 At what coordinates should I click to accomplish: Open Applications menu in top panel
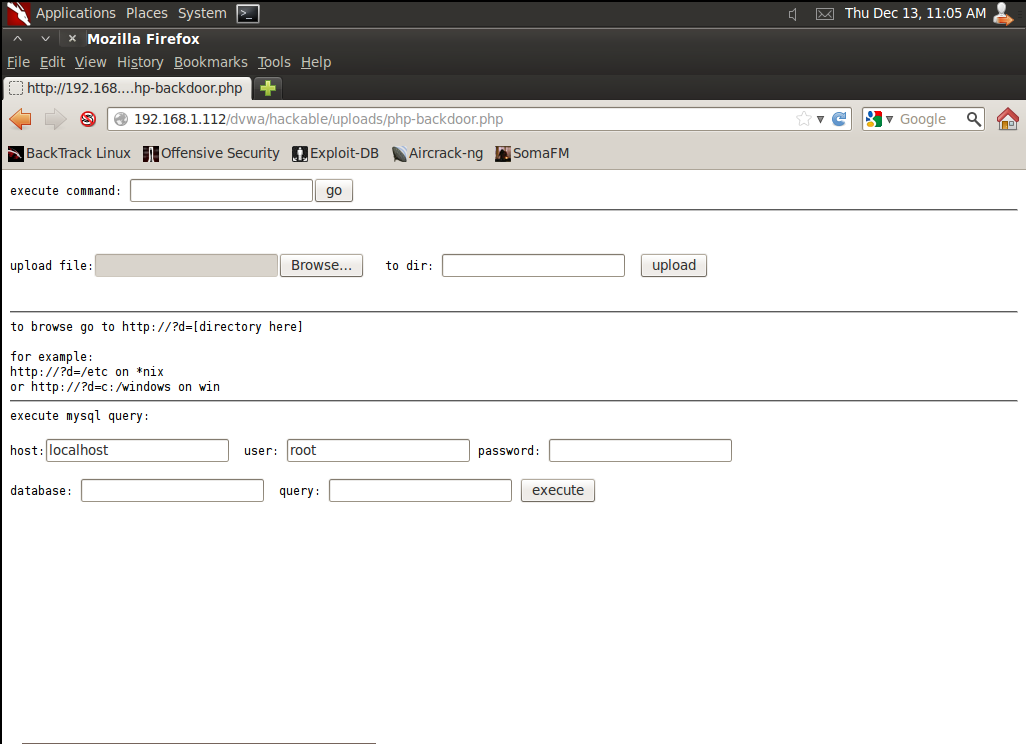[76, 13]
